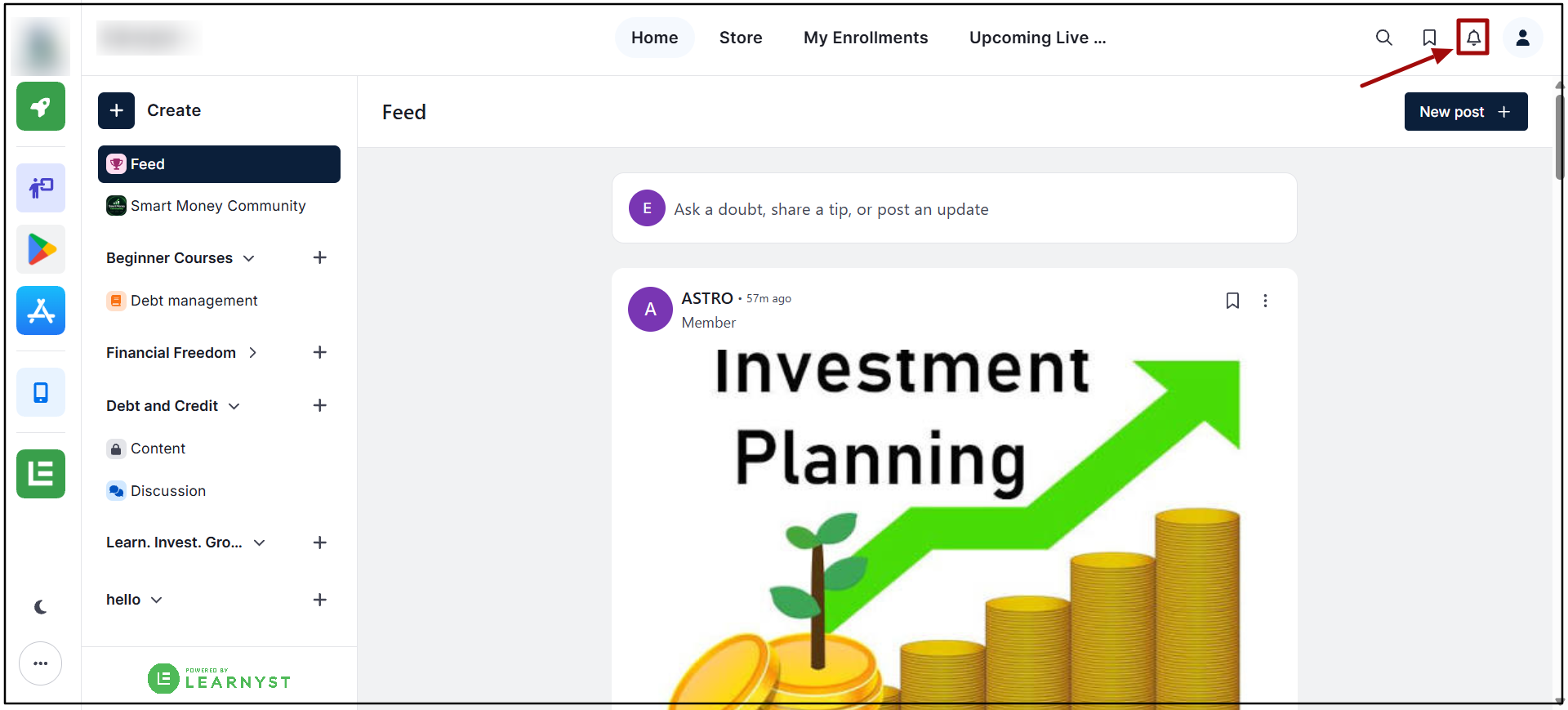The image size is (1568, 710).
Task: Open the search magnifier icon
Action: 1383,38
